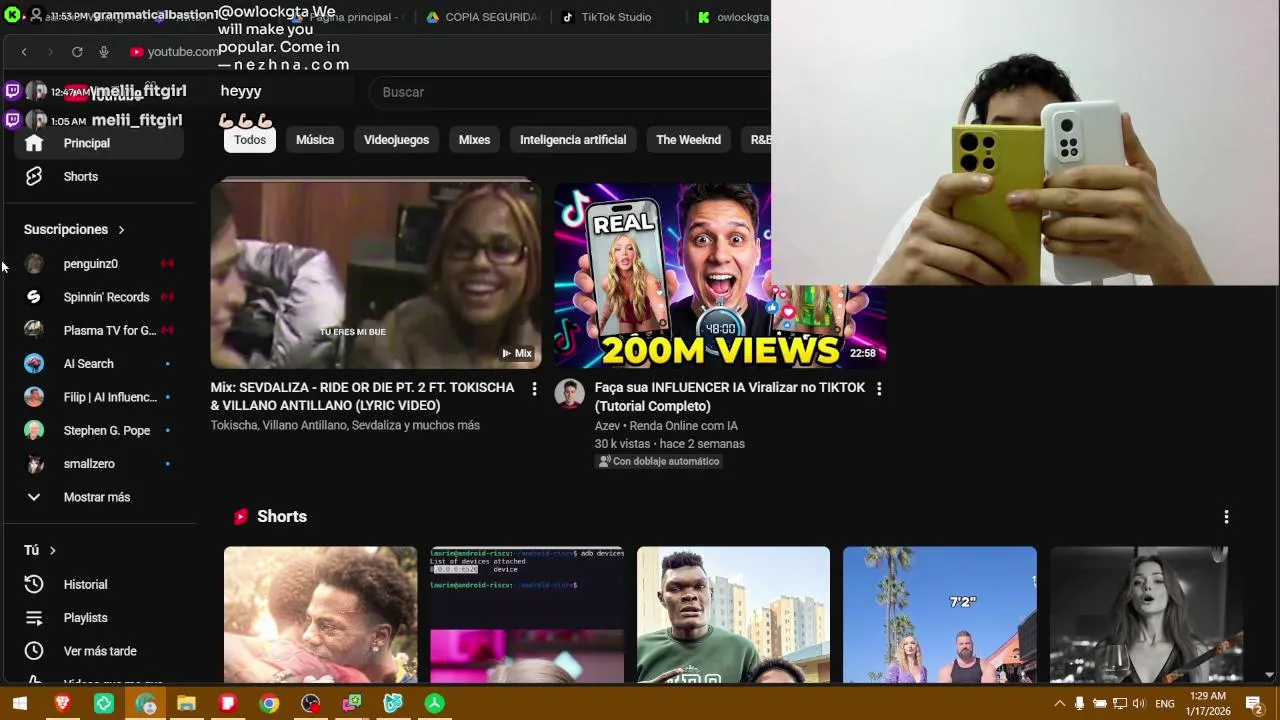Switch to COPIA SEGURIDAD browser tab
Viewport: 1280px width, 720px height.
483,17
